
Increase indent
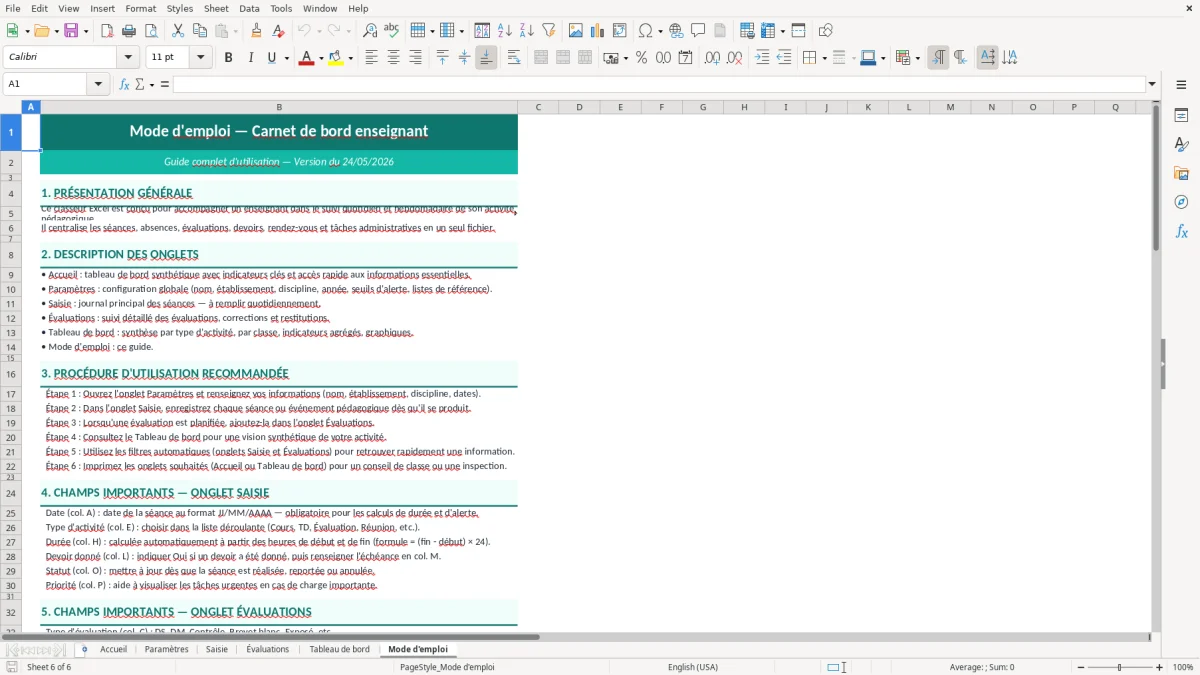pyautogui.click(x=762, y=58)
